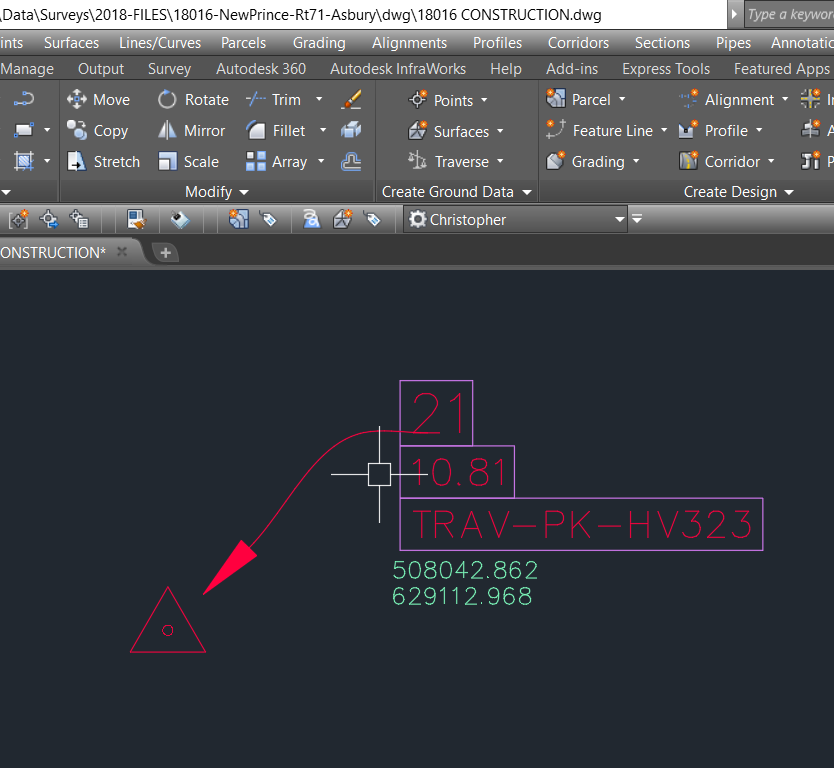Open the Autodesk 360 tab

coord(261,69)
